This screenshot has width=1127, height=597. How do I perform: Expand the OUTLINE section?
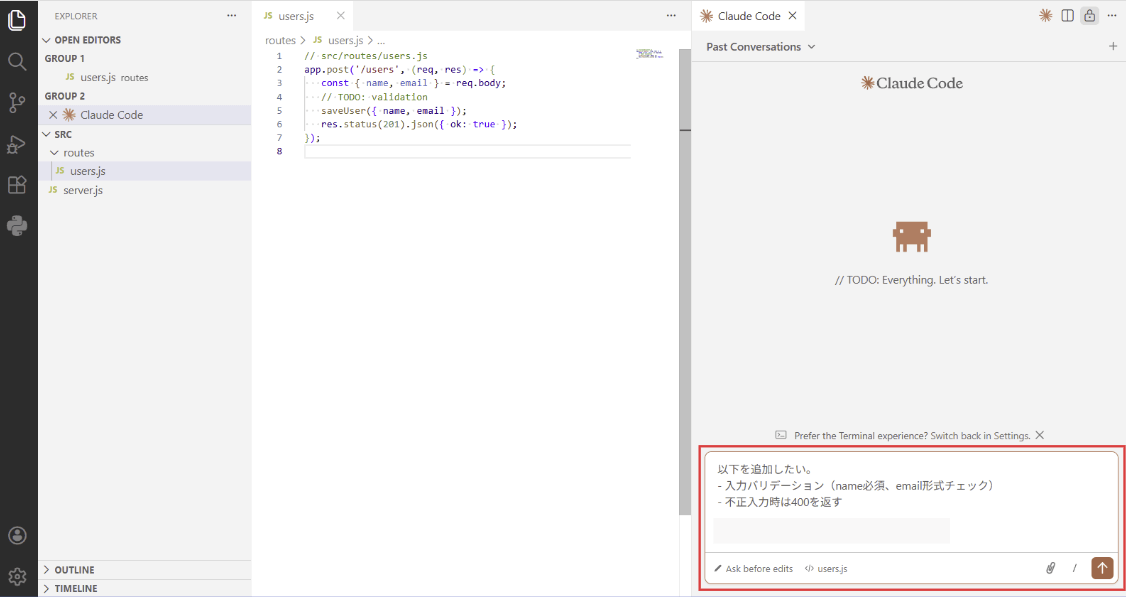(x=74, y=570)
